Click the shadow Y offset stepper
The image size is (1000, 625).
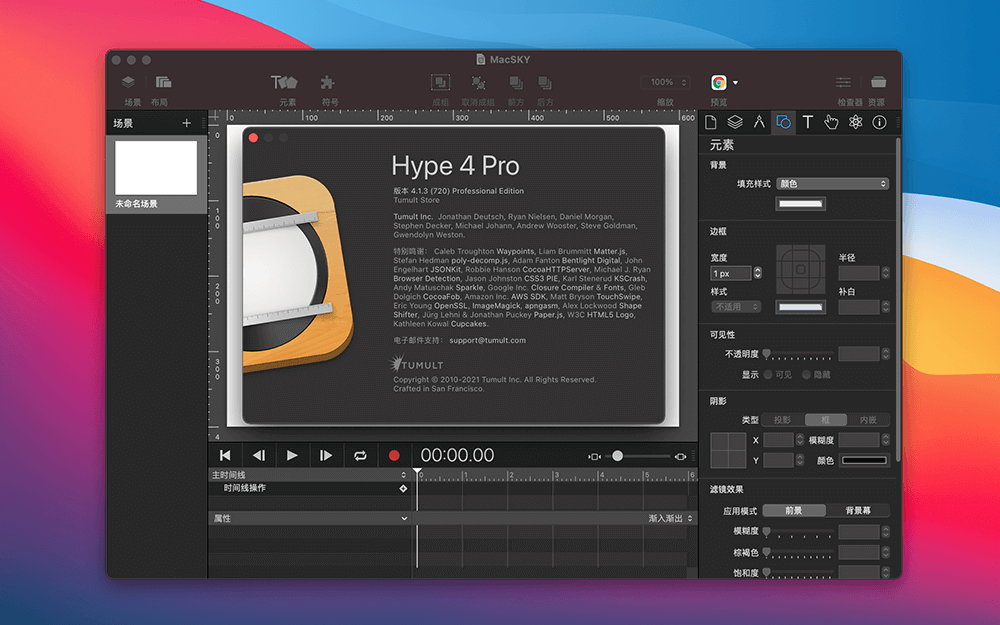coord(800,460)
